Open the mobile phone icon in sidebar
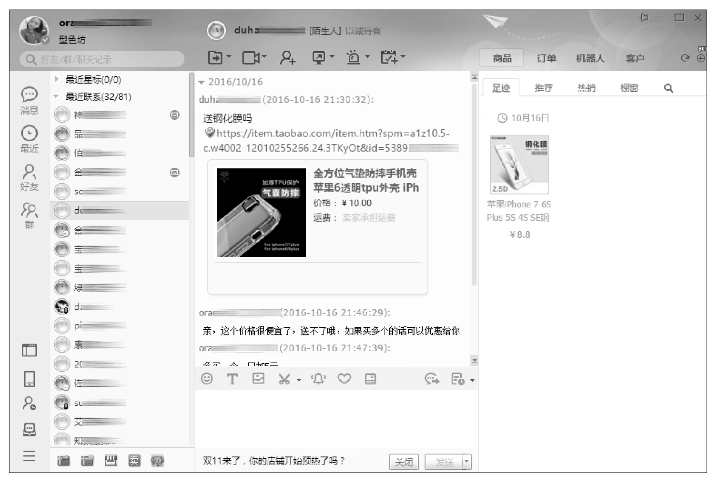The width and height of the screenshot is (718, 486). [x=29, y=379]
